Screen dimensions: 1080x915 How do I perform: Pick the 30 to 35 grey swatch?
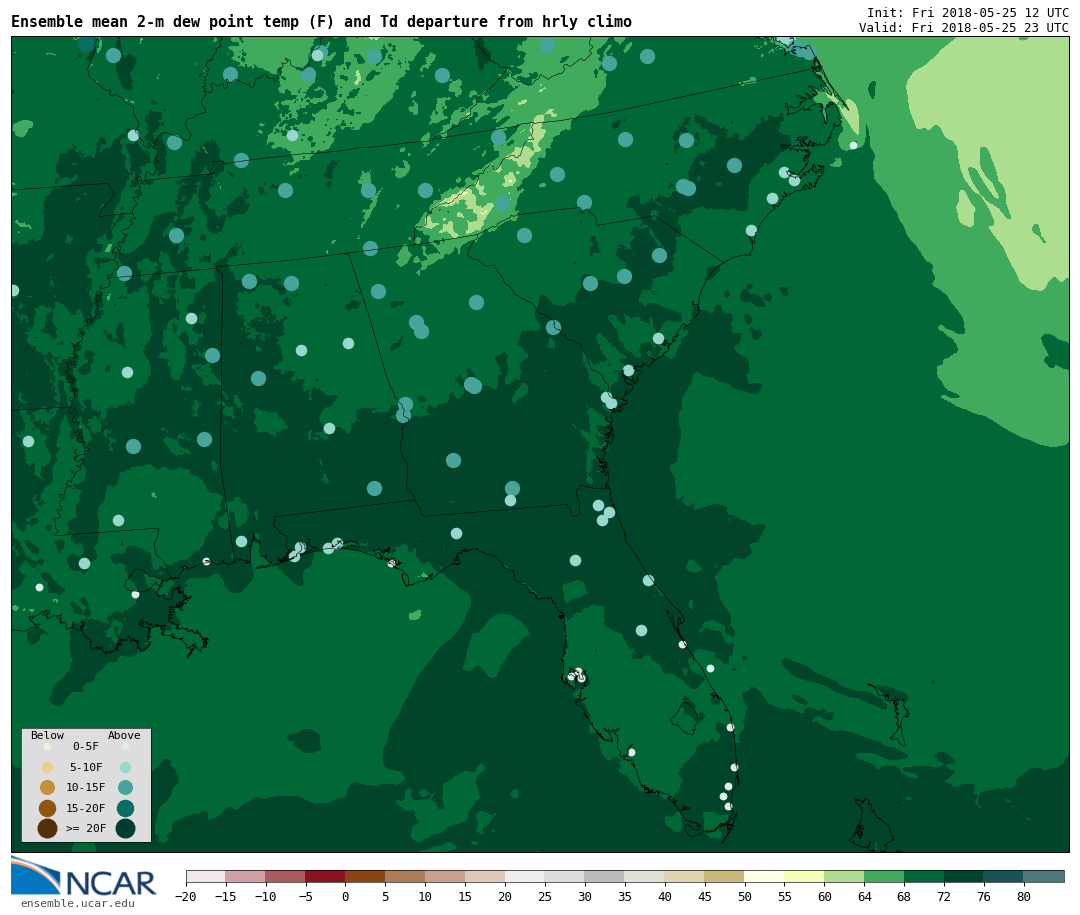(x=605, y=876)
